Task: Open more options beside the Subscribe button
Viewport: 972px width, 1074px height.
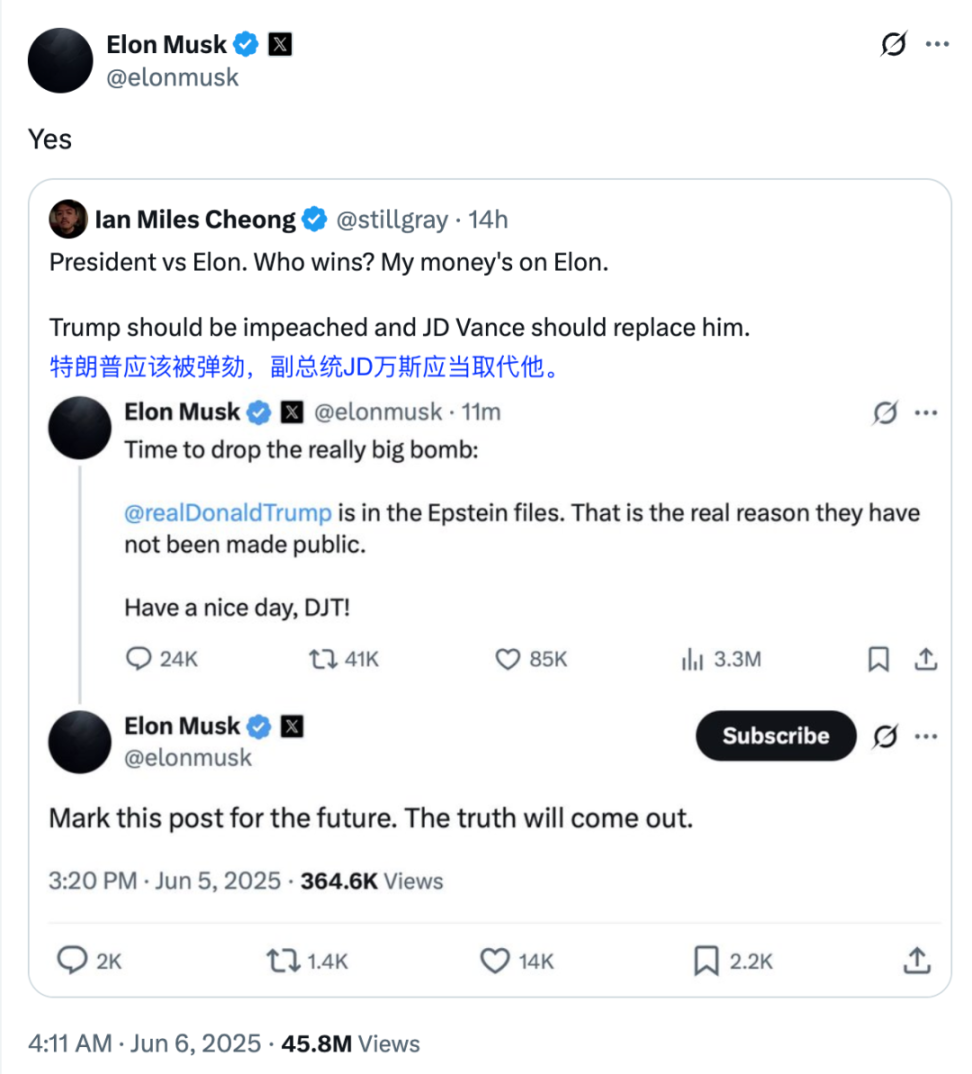Action: pos(925,736)
